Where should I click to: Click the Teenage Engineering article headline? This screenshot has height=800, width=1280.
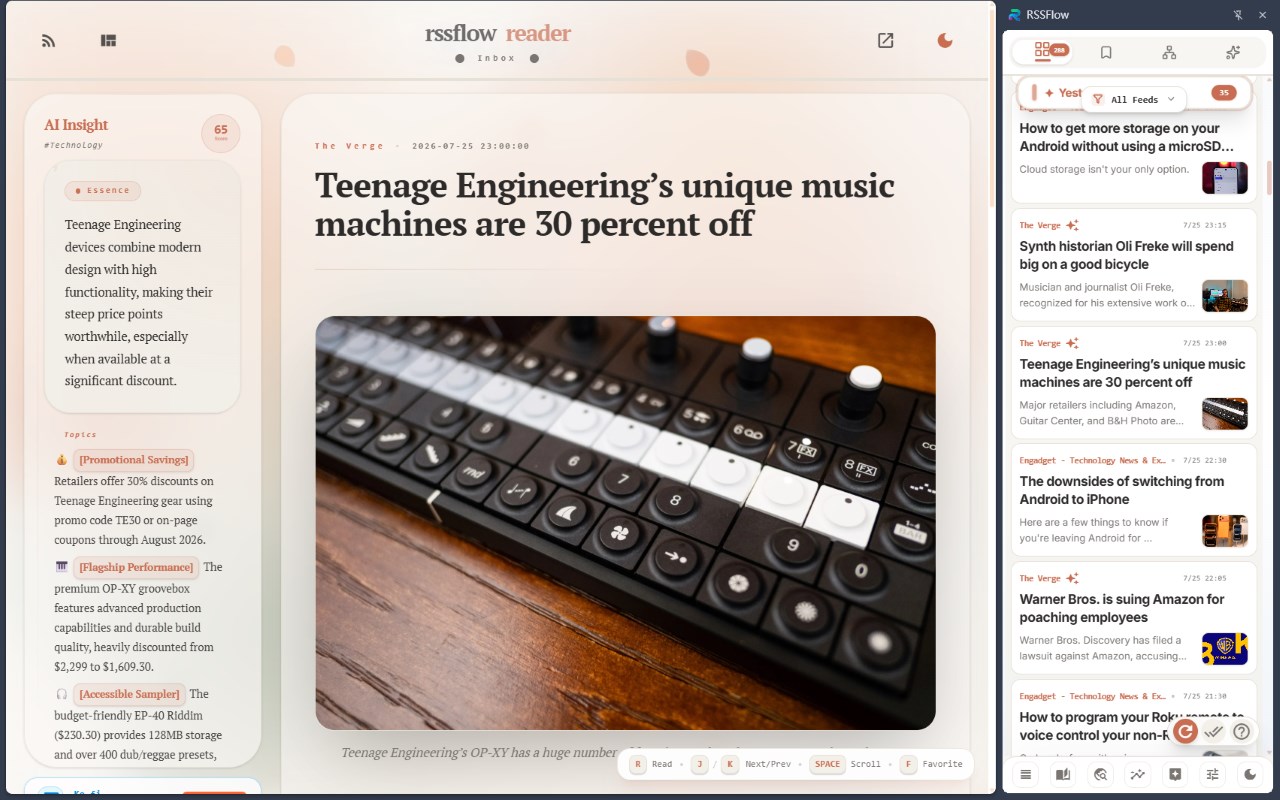tap(605, 205)
